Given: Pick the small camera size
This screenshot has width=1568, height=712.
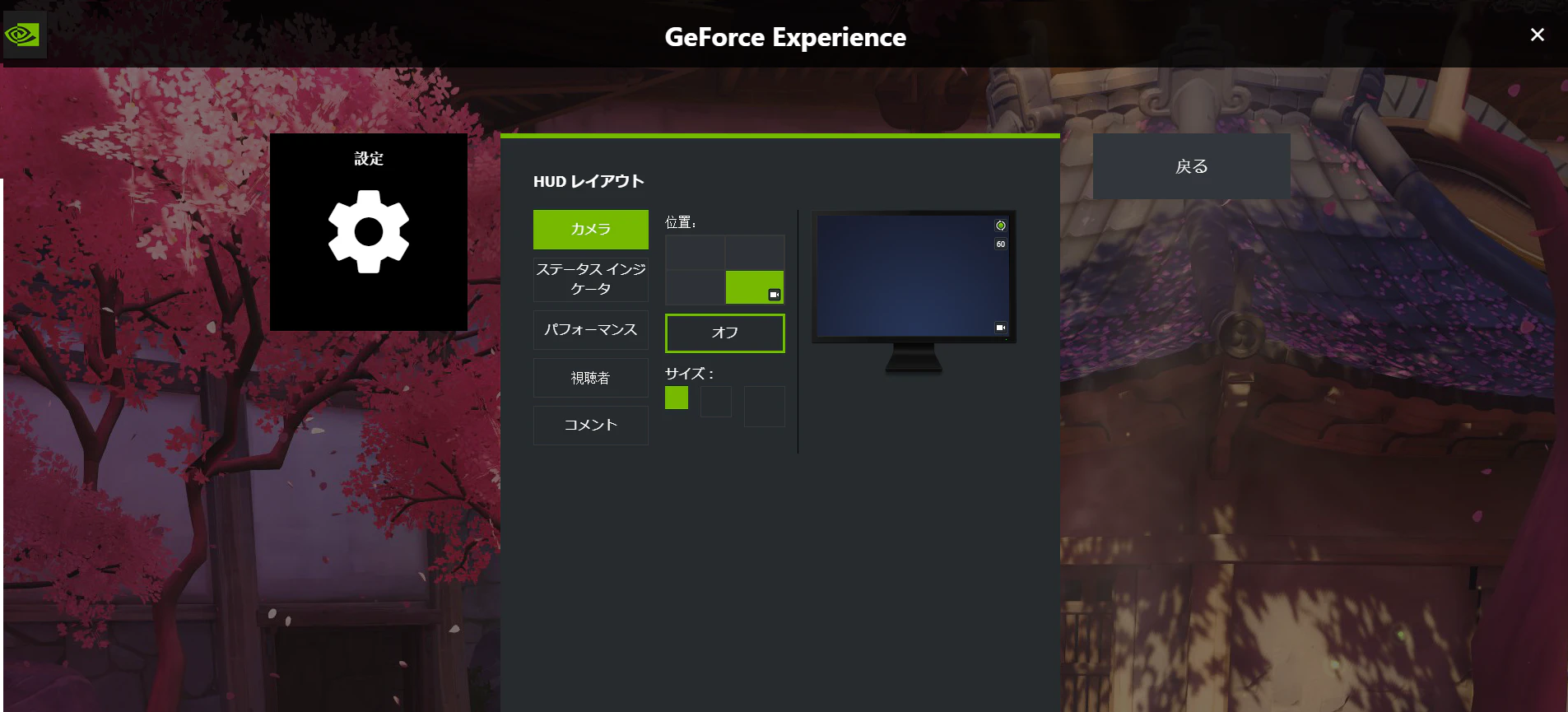Looking at the screenshot, I should click(x=677, y=398).
